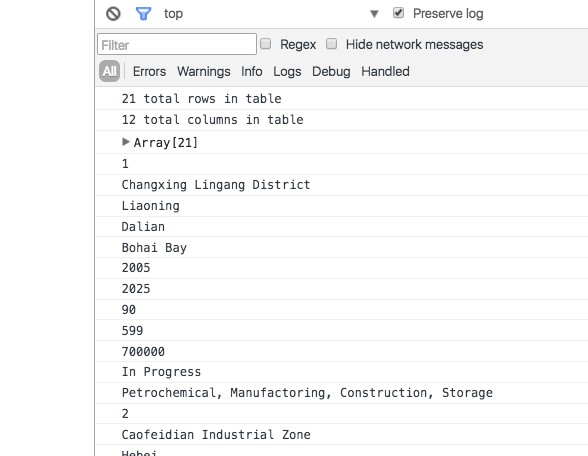This screenshot has height=456, width=588.
Task: Uncheck the Preserve log checkbox
Action: (x=398, y=13)
